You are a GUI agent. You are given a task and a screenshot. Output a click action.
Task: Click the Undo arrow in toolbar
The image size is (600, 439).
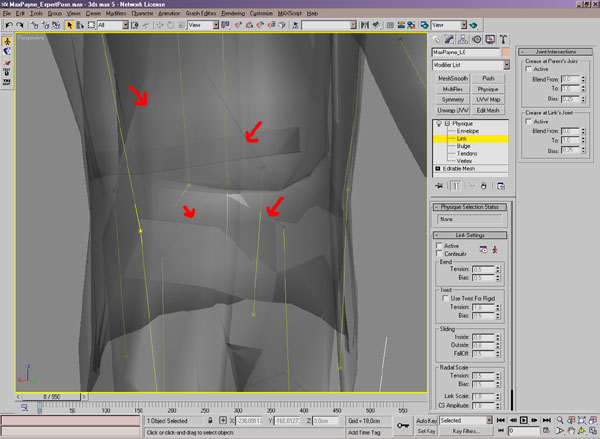(x=10, y=24)
